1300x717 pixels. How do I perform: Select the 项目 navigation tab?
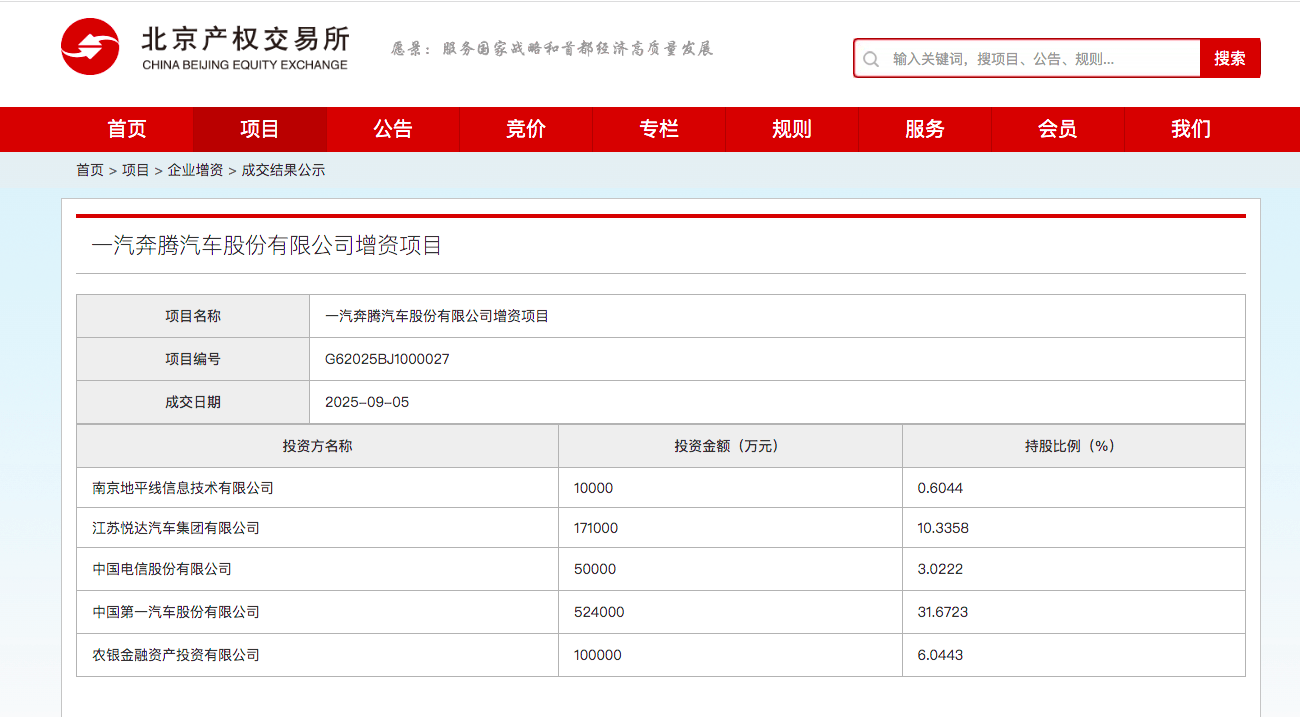click(259, 129)
